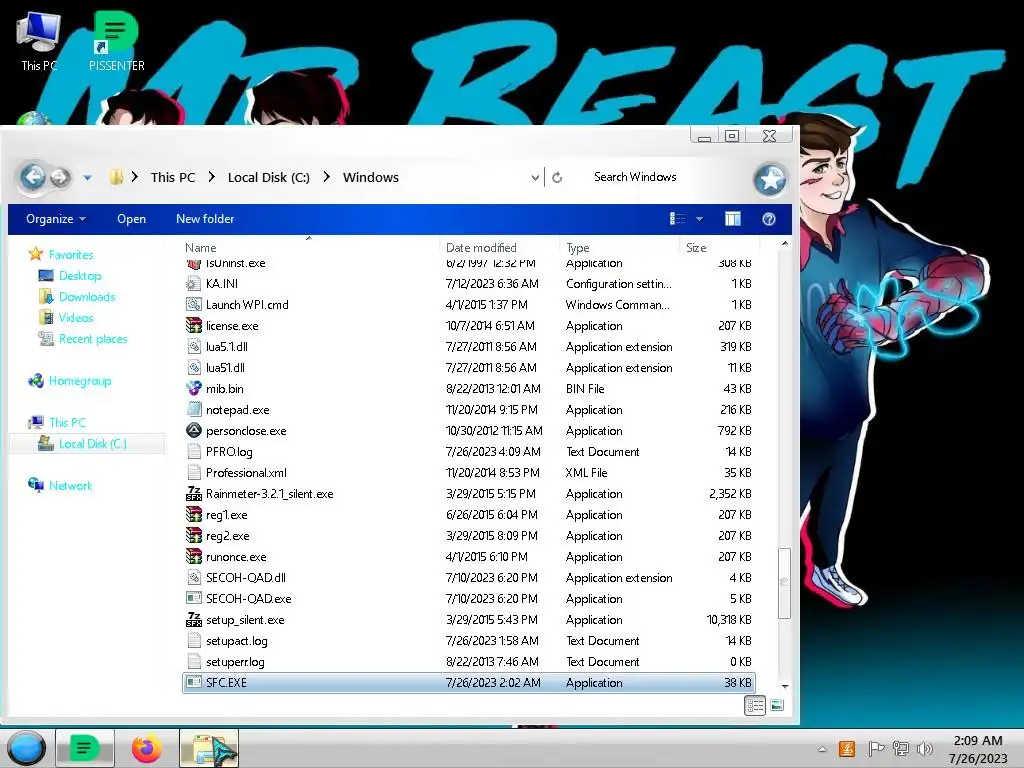This screenshot has height=768, width=1024.
Task: Click the Help question mark icon
Action: 769,219
